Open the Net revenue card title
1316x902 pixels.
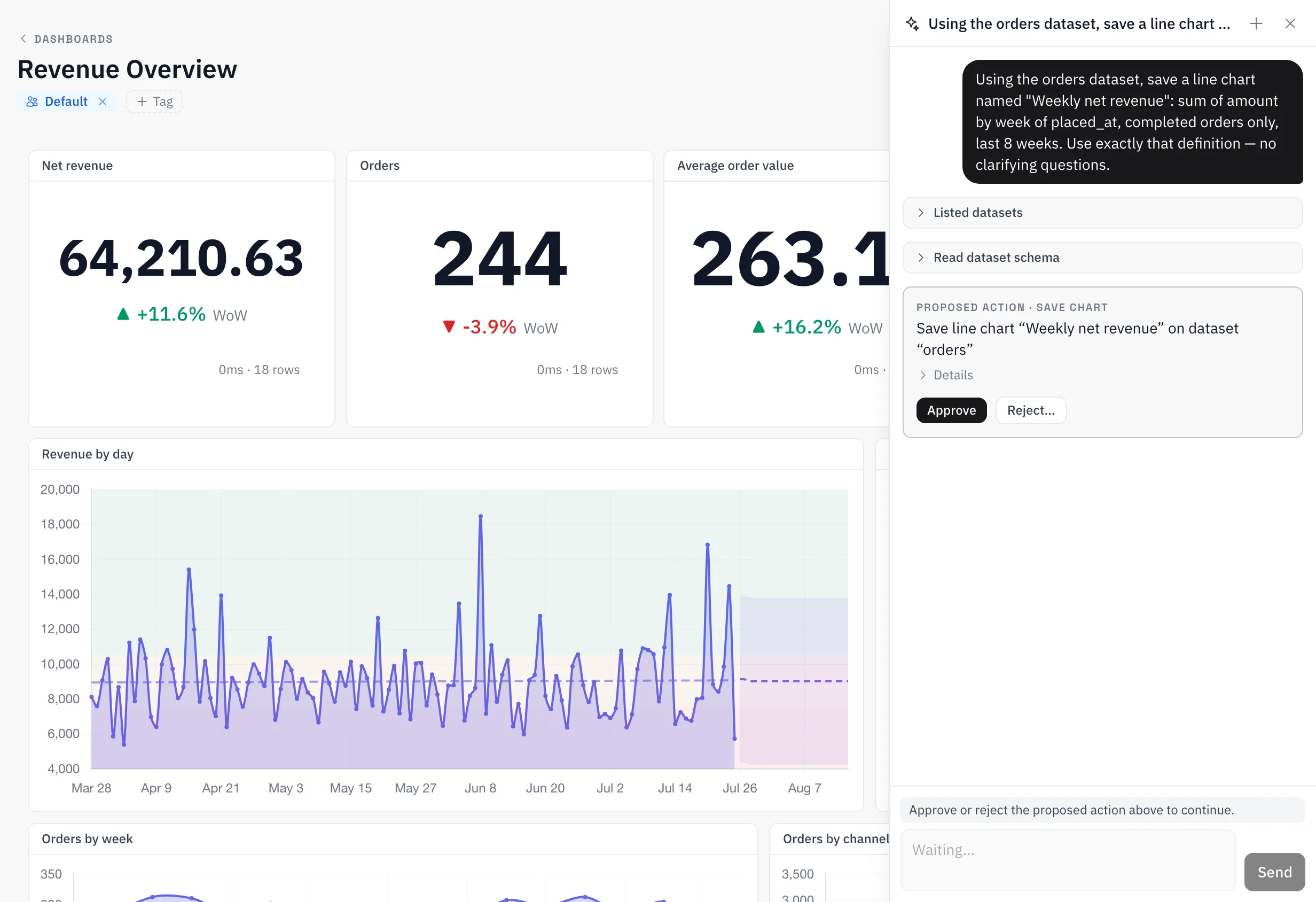(77, 166)
